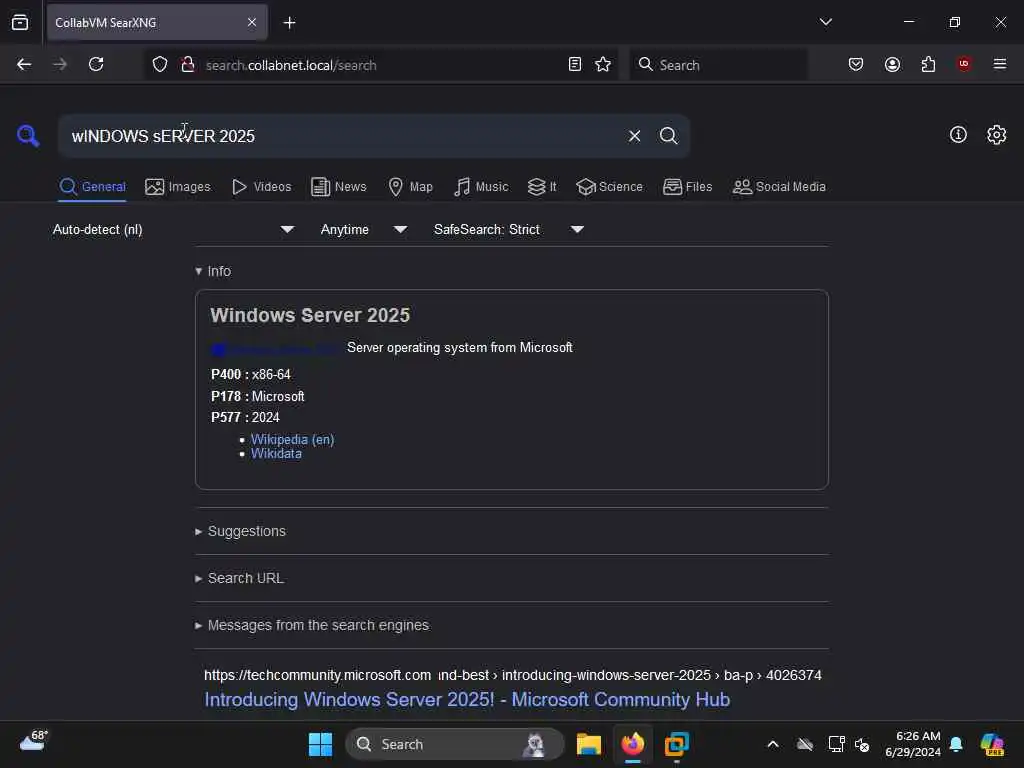Click the 'P178 : Microsoft' info row

[x=257, y=396]
